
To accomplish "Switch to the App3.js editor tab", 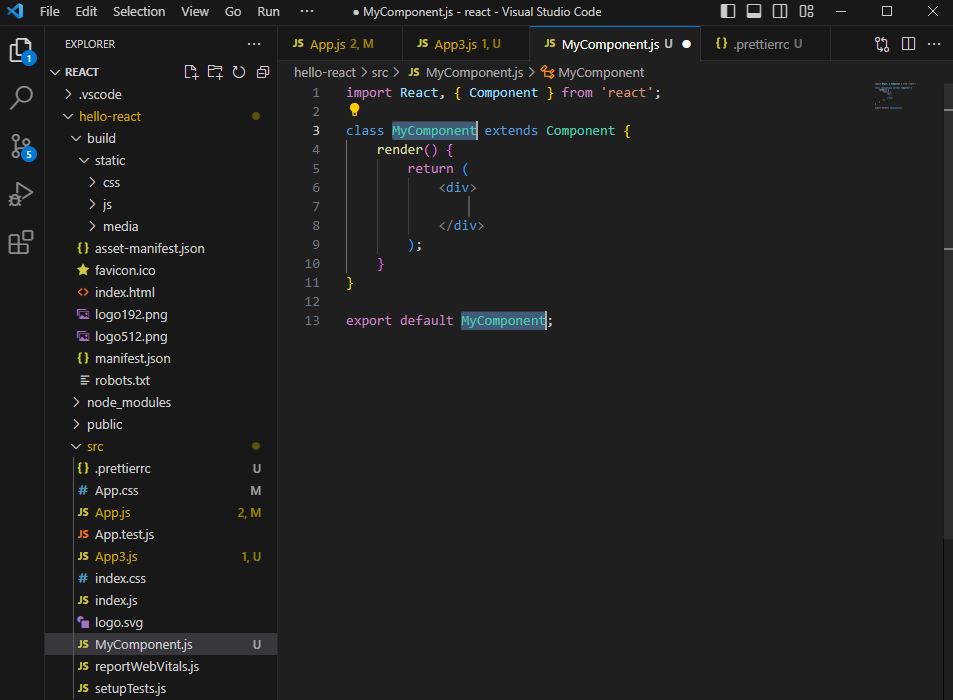I will click(x=466, y=44).
